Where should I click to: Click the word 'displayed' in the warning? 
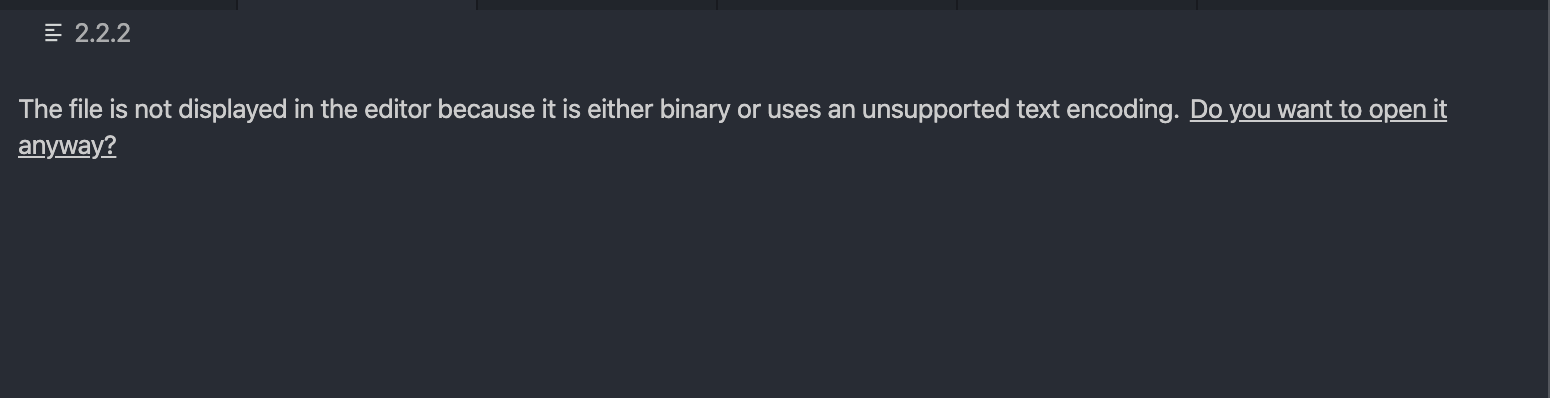click(233, 110)
